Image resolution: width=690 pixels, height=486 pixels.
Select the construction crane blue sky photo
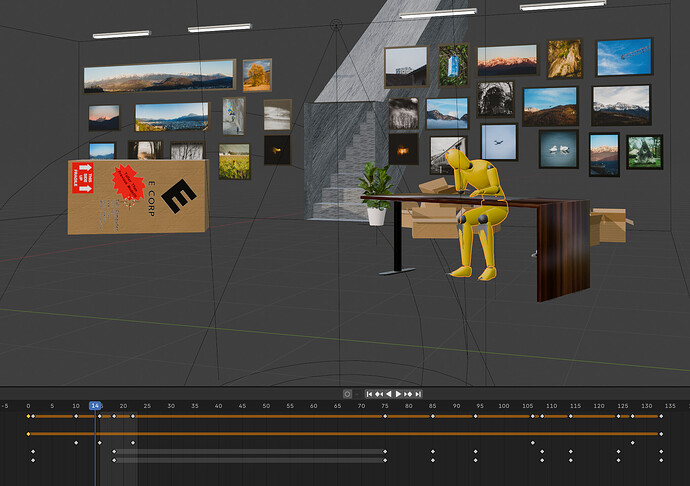coord(624,57)
